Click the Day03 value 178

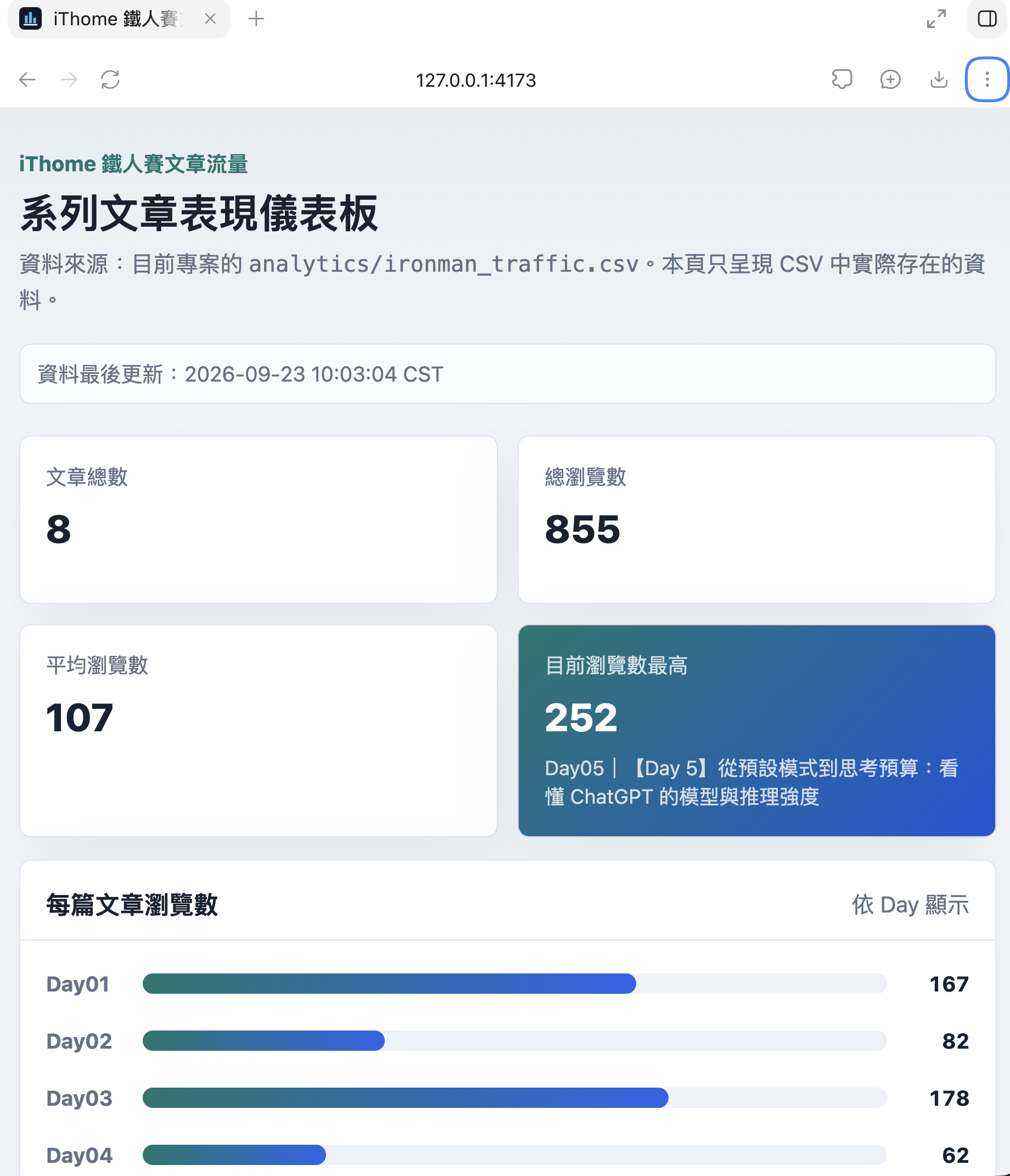click(x=949, y=1098)
